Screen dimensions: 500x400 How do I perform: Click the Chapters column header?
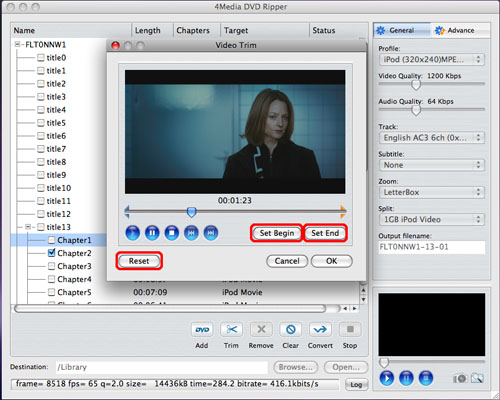point(197,30)
